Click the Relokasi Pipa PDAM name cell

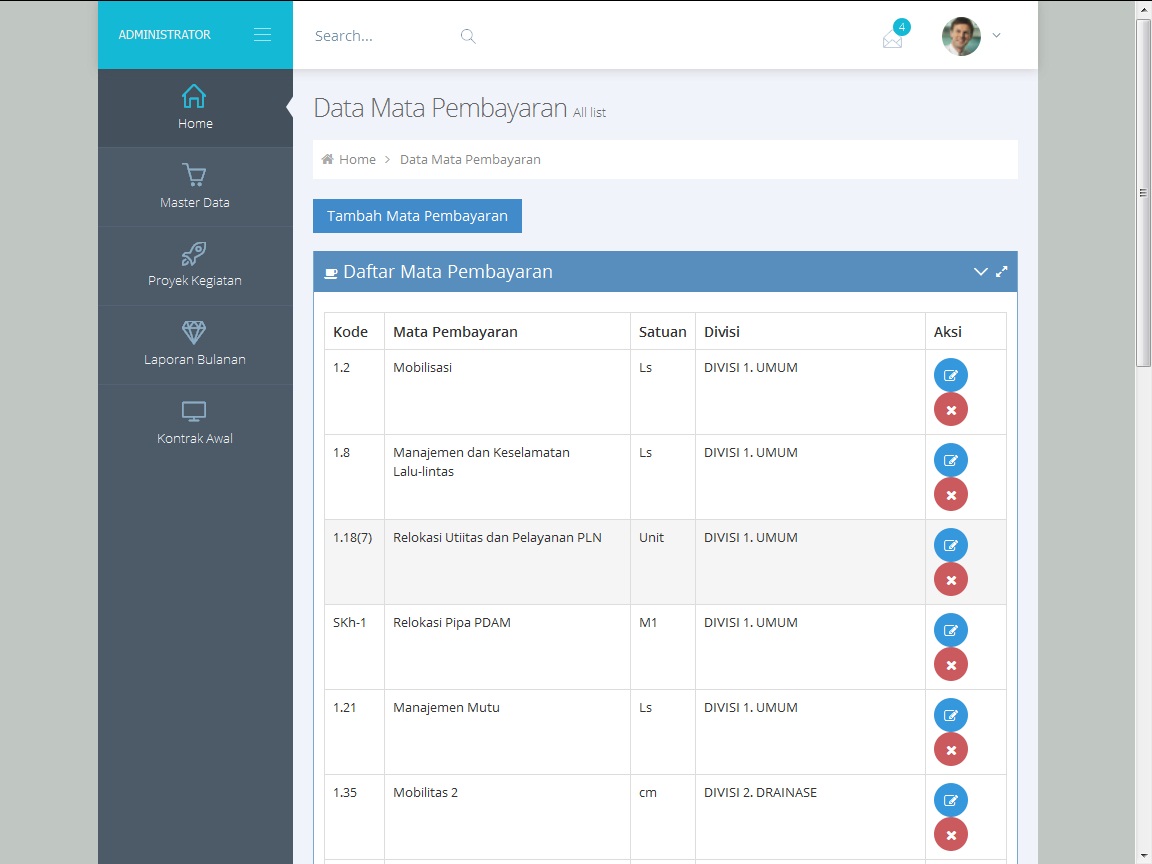point(507,647)
